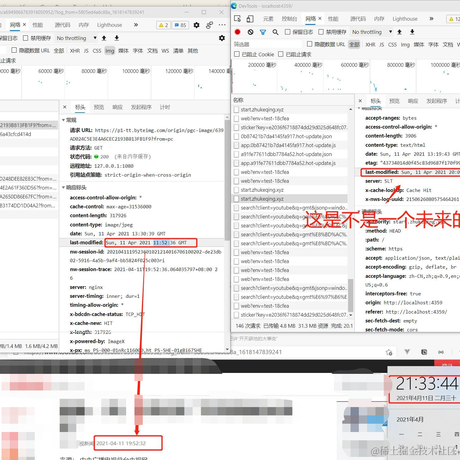This screenshot has height=460, width=460.
Task: Click import HAR up-arrow in left DevTools
Action: coord(104,38)
